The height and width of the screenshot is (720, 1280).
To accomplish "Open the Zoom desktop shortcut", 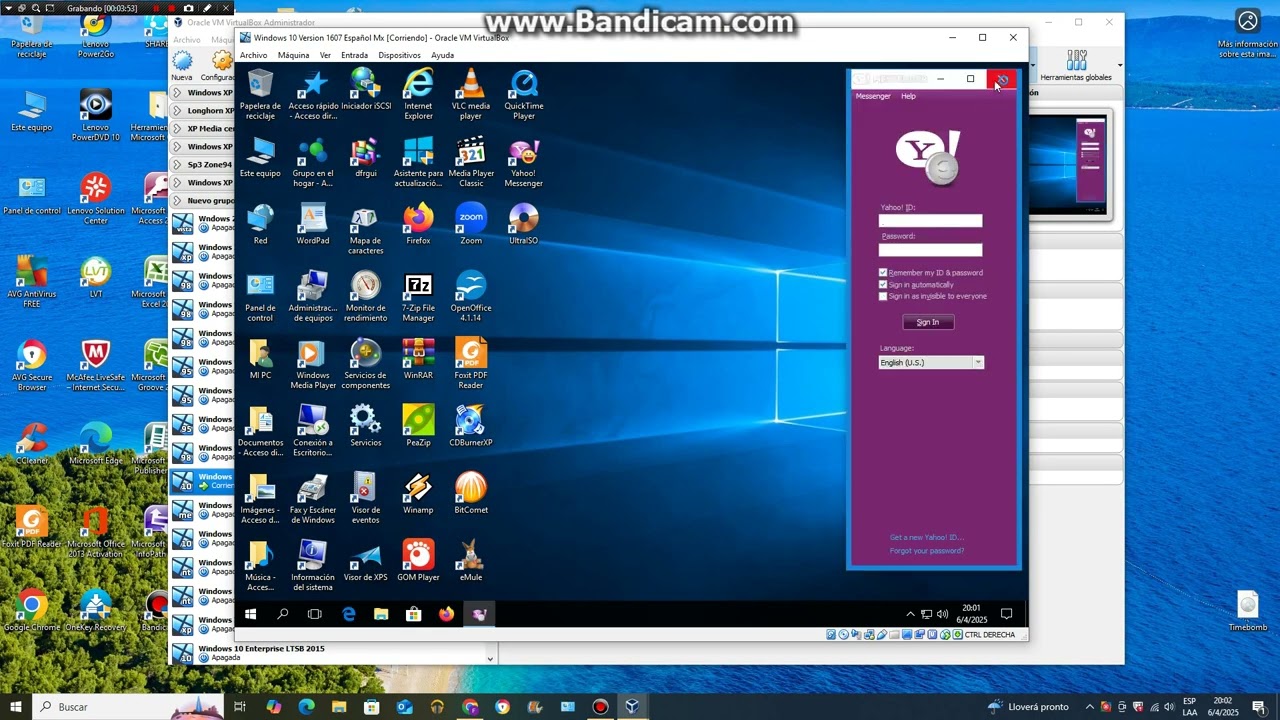I will (471, 225).
